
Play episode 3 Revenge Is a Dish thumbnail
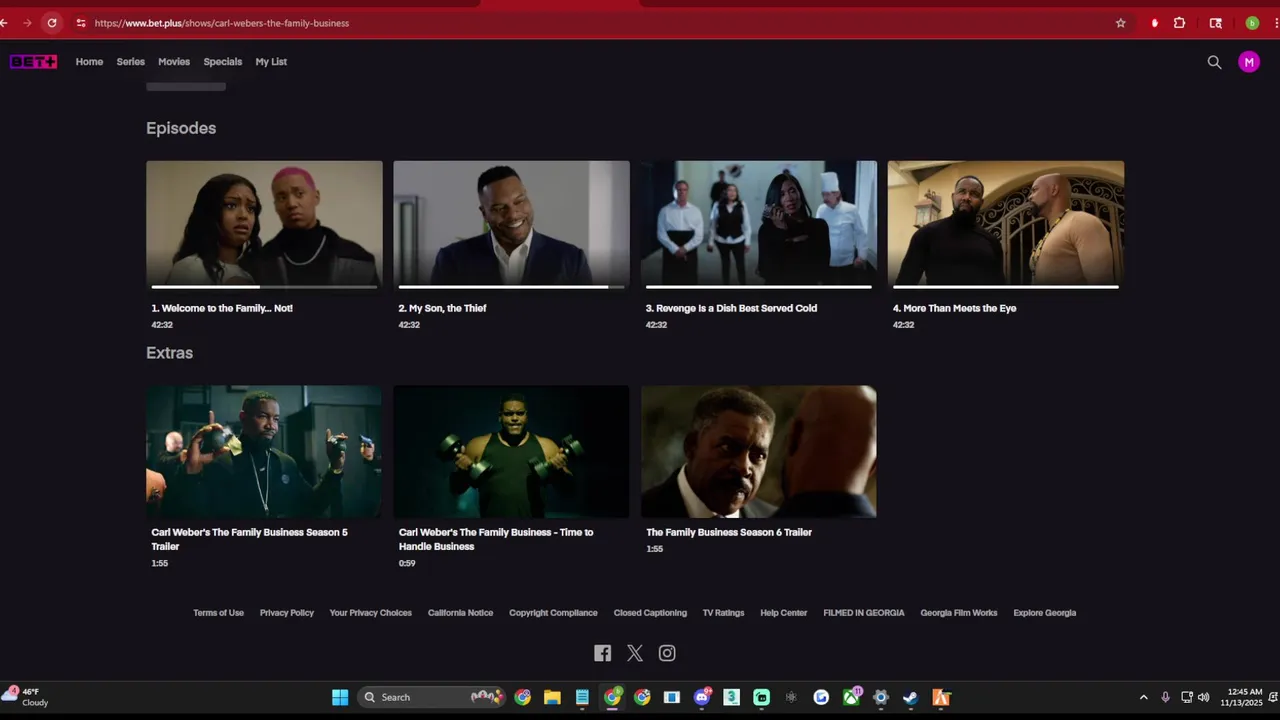coord(758,223)
